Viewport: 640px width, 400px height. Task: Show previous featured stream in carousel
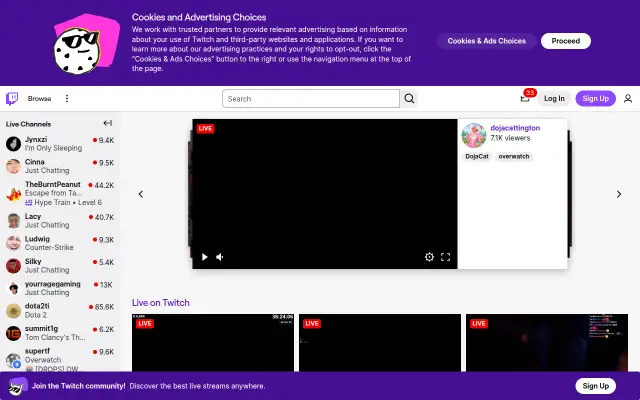pyautogui.click(x=141, y=194)
